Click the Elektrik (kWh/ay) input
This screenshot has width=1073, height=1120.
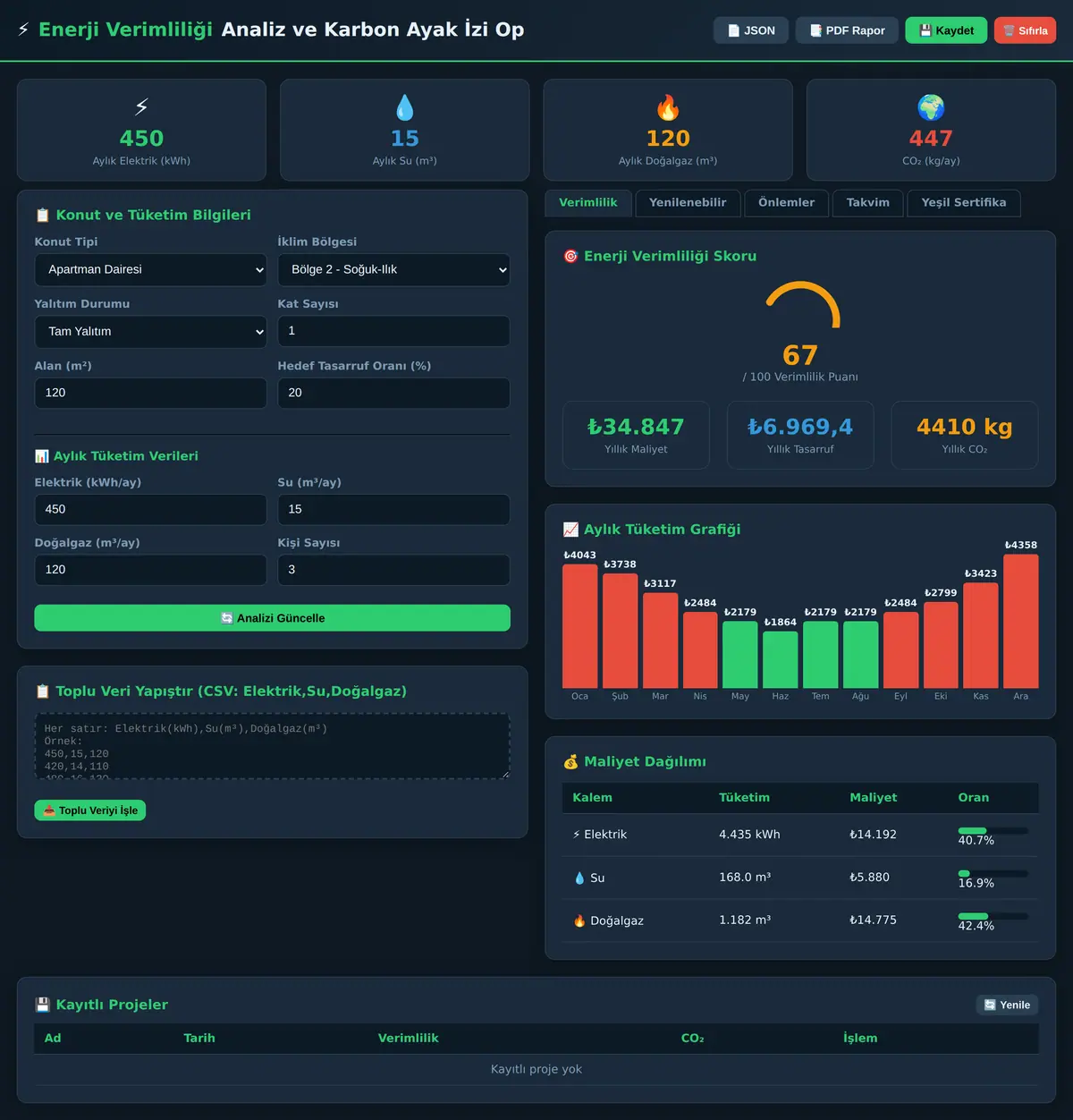151,510
